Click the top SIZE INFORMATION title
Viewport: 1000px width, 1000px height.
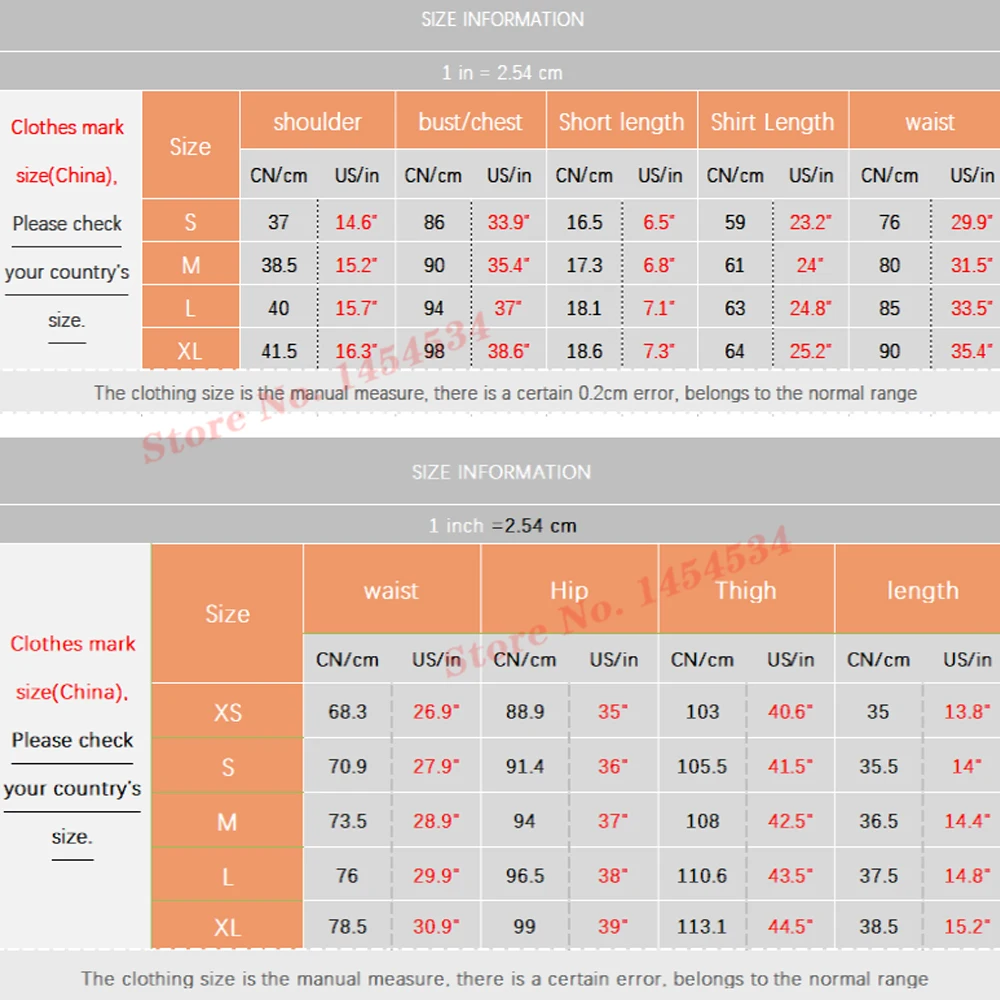pyautogui.click(x=502, y=19)
